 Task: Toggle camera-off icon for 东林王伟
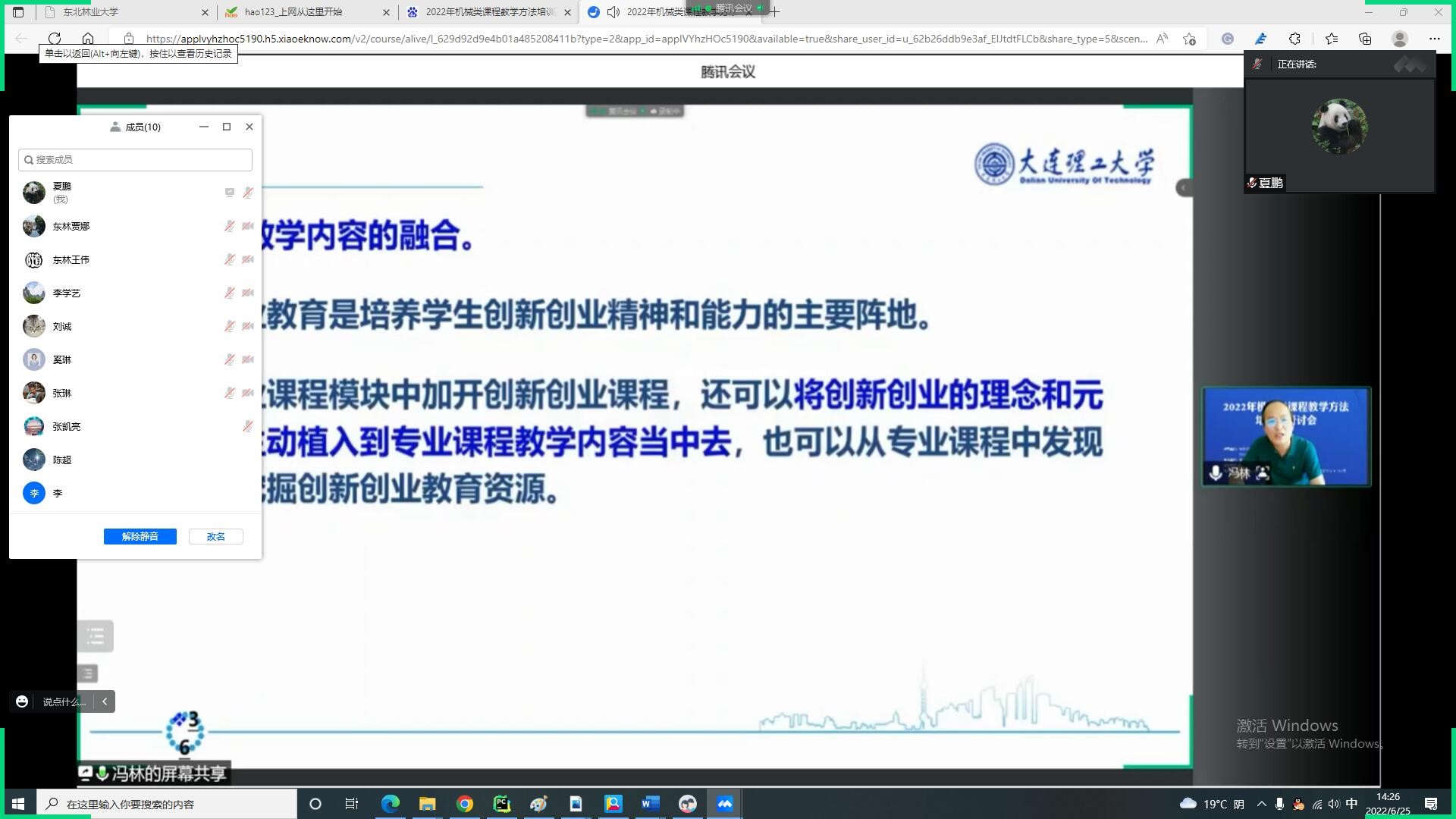click(x=247, y=259)
